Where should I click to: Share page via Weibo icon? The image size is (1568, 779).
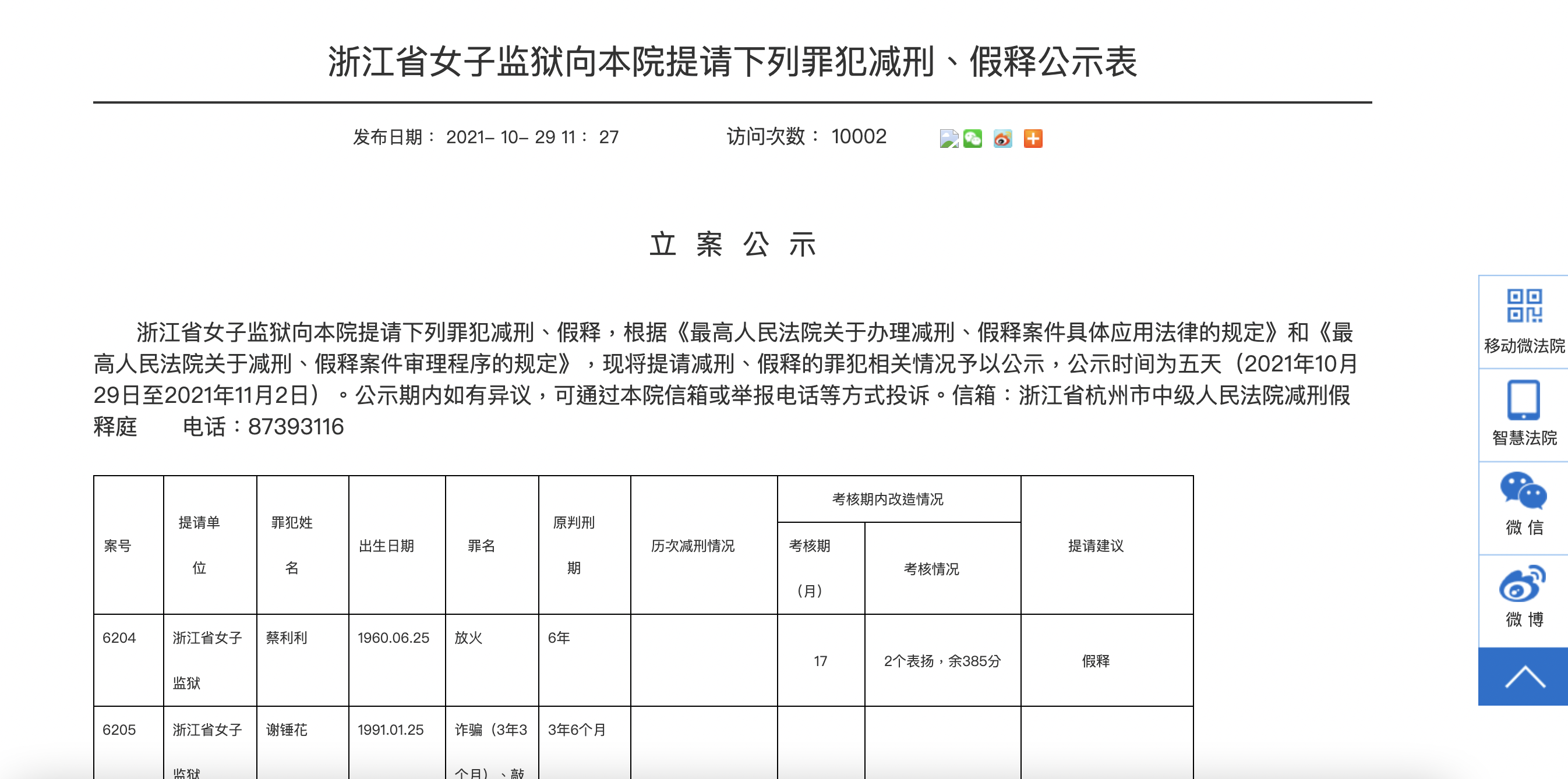(x=1002, y=139)
